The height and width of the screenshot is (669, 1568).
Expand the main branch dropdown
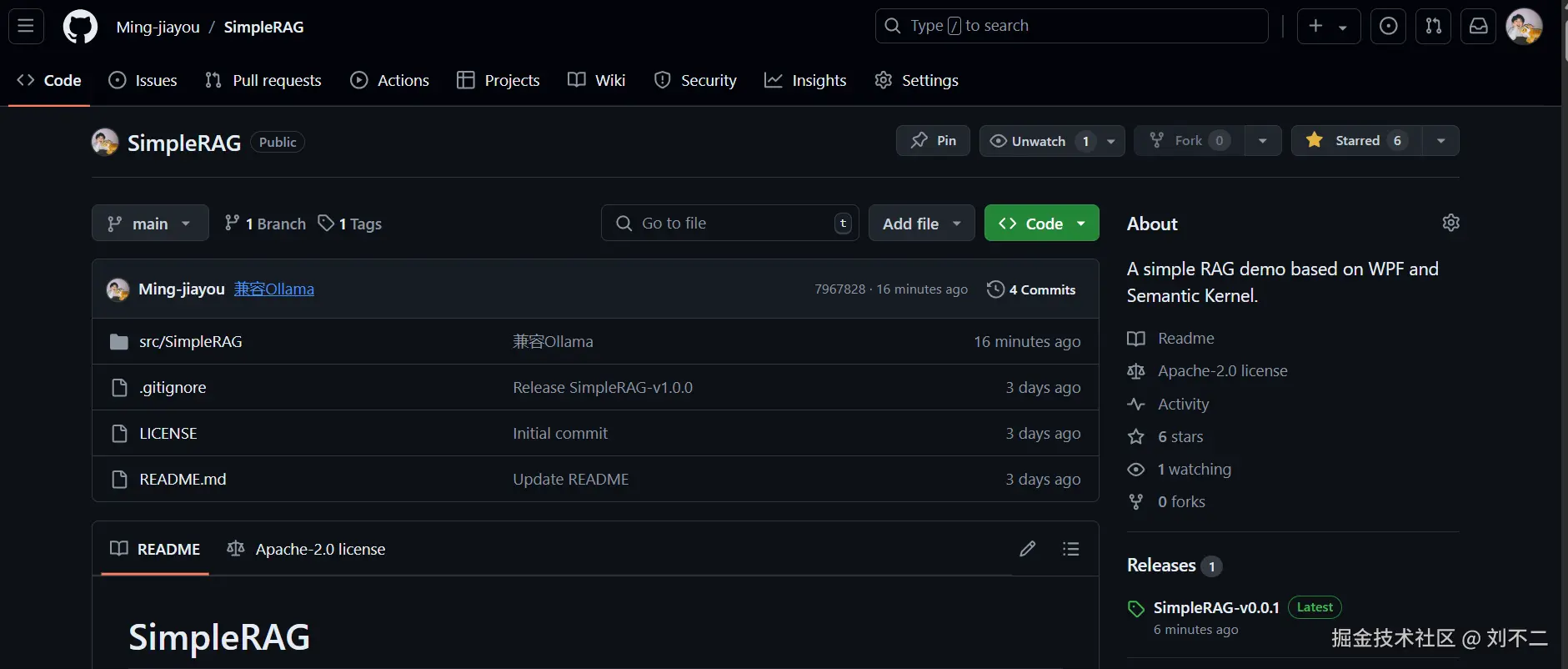(150, 224)
